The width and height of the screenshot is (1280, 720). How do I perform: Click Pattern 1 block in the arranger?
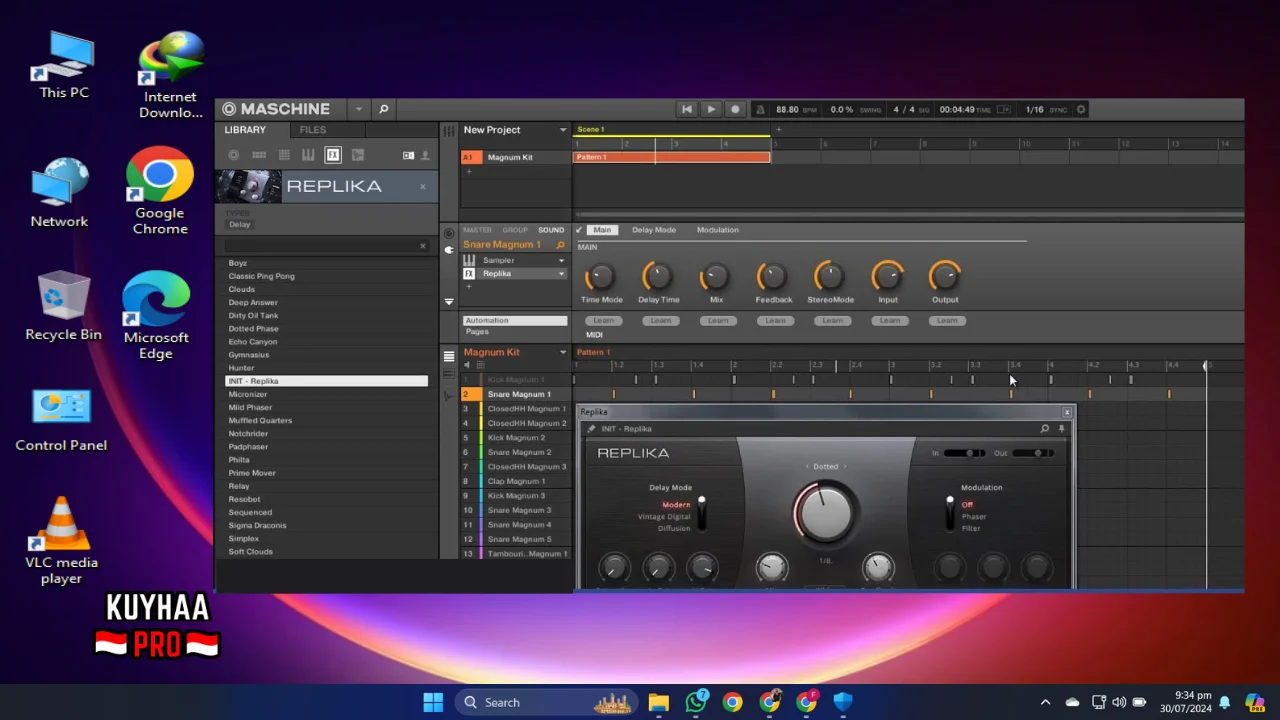pos(671,157)
